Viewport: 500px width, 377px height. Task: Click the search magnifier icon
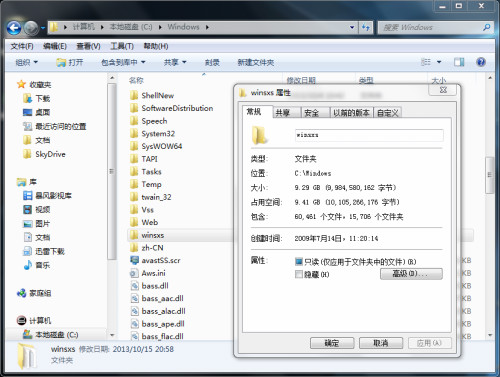[486, 27]
